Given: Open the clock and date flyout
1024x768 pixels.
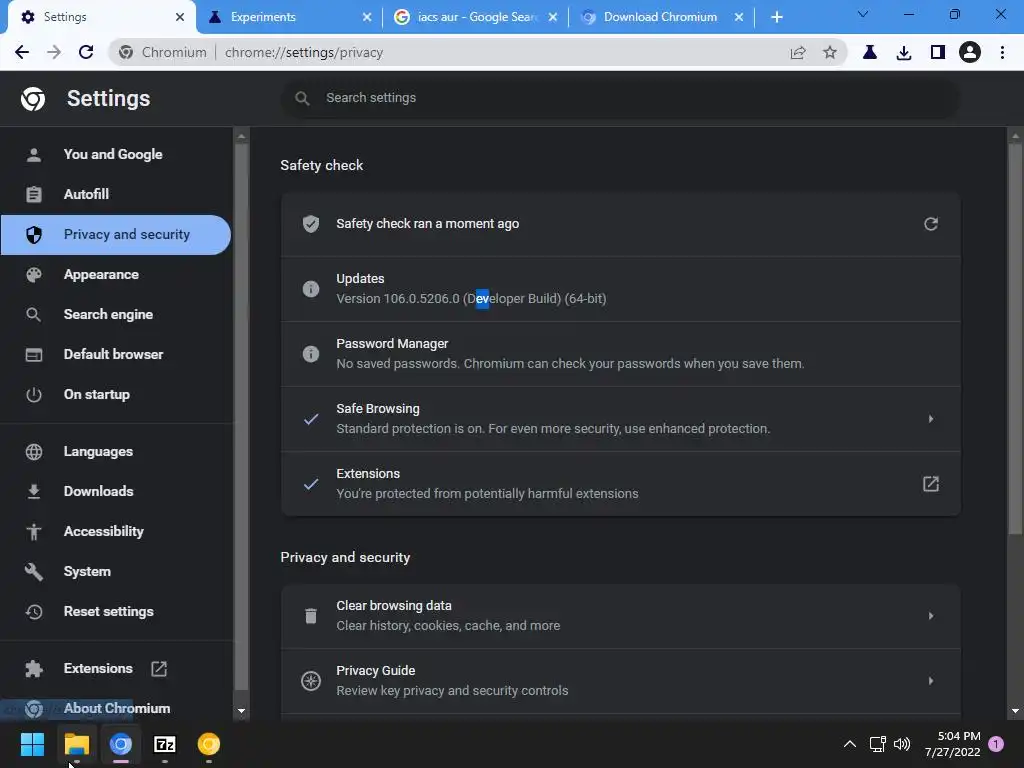Looking at the screenshot, I should tap(952, 744).
